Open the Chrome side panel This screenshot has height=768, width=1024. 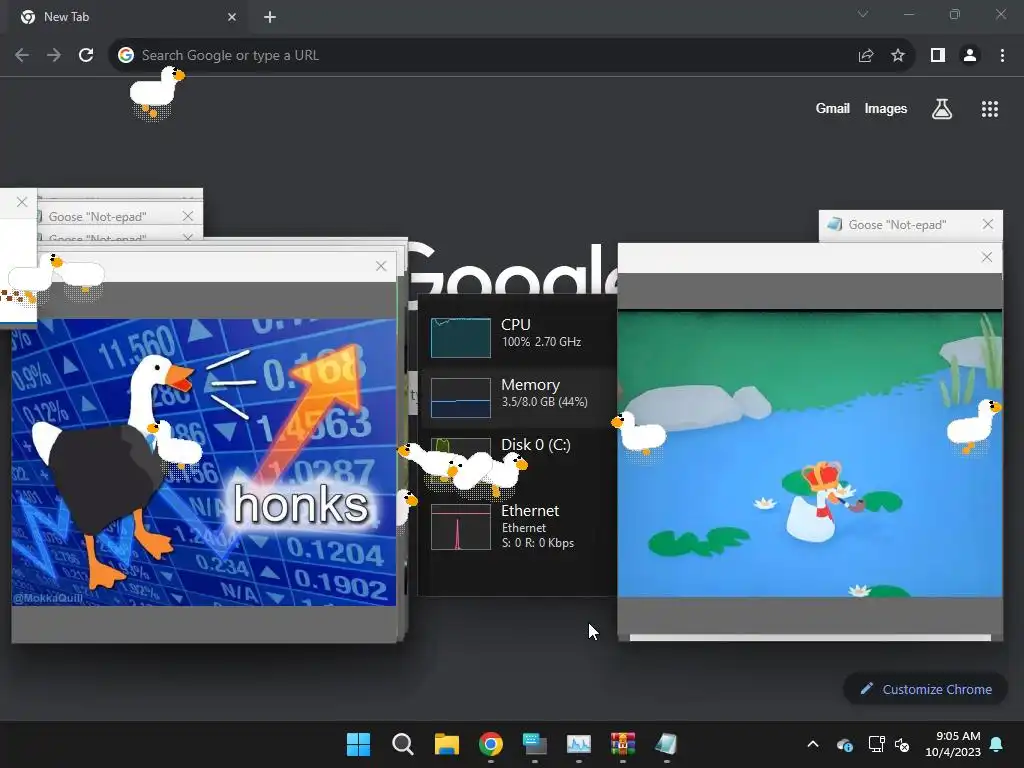tap(938, 56)
